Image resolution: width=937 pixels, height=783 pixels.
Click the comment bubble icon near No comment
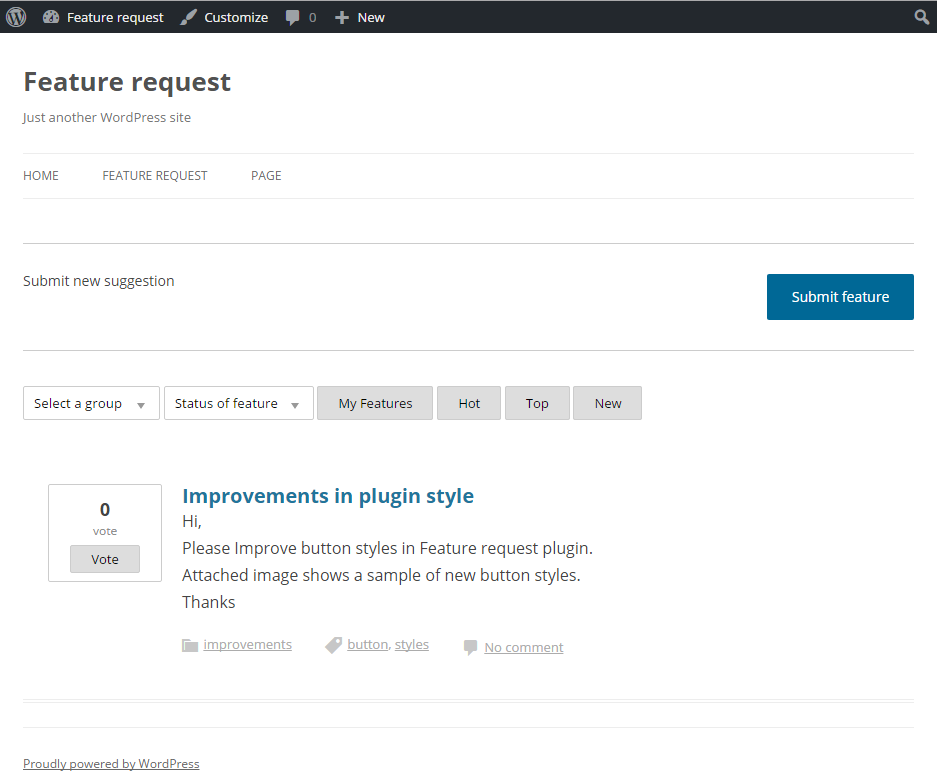[470, 648]
